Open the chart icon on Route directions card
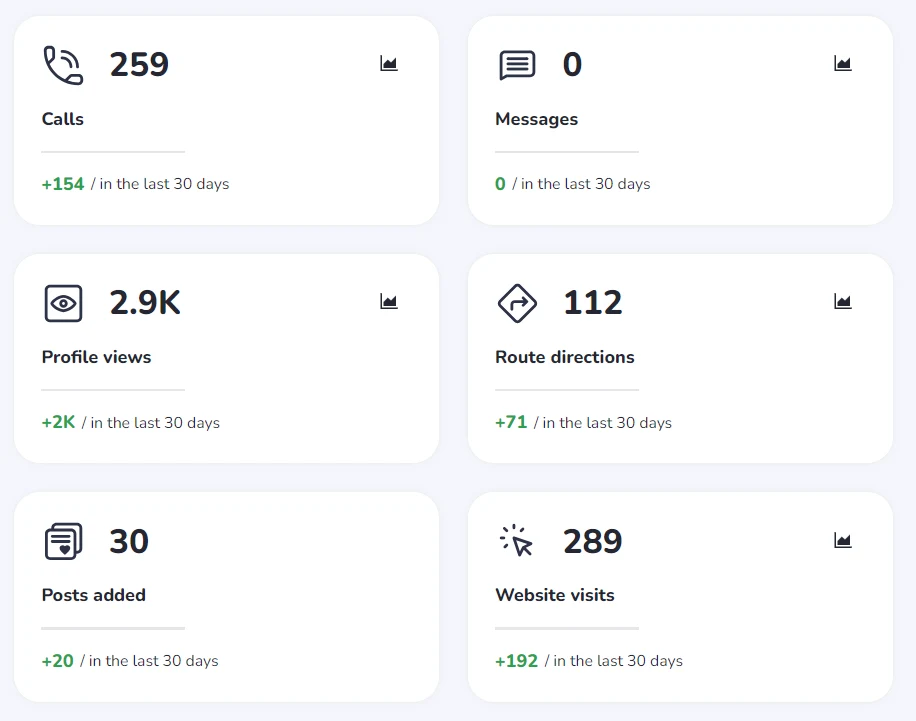The height and width of the screenshot is (721, 916). point(842,301)
